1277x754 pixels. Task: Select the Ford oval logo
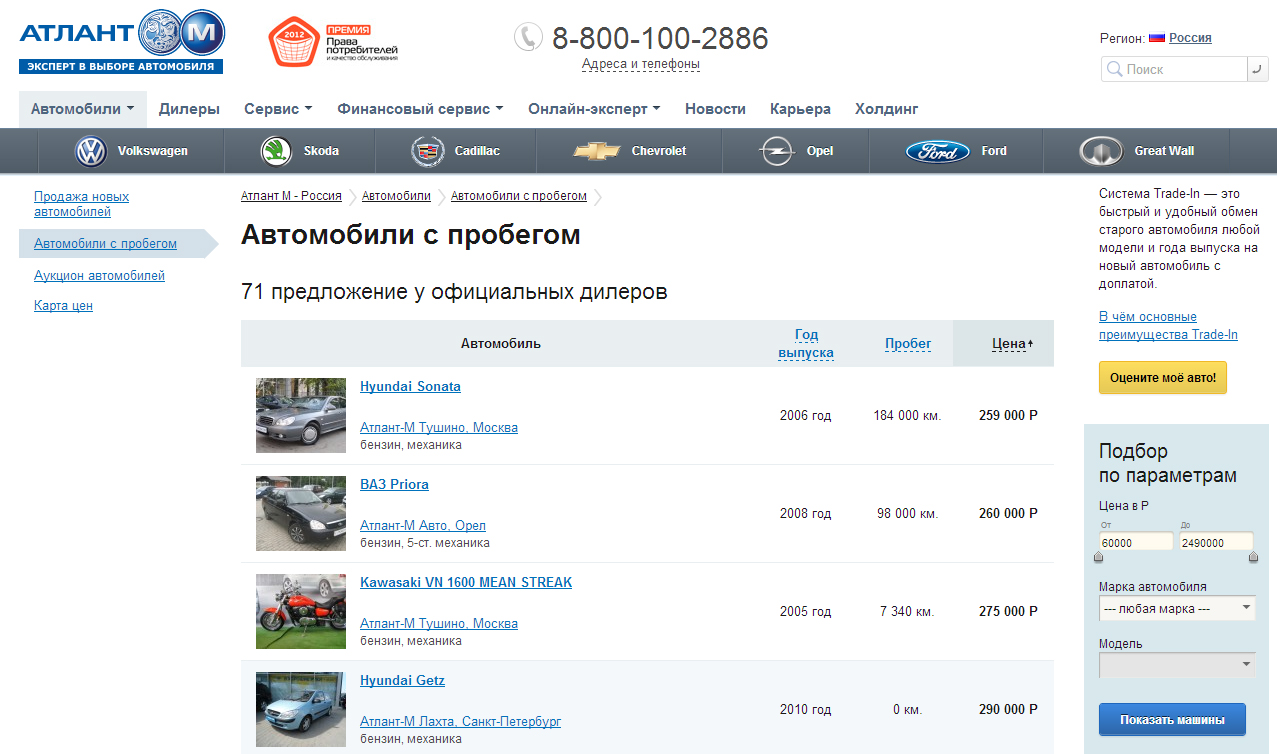click(937, 151)
